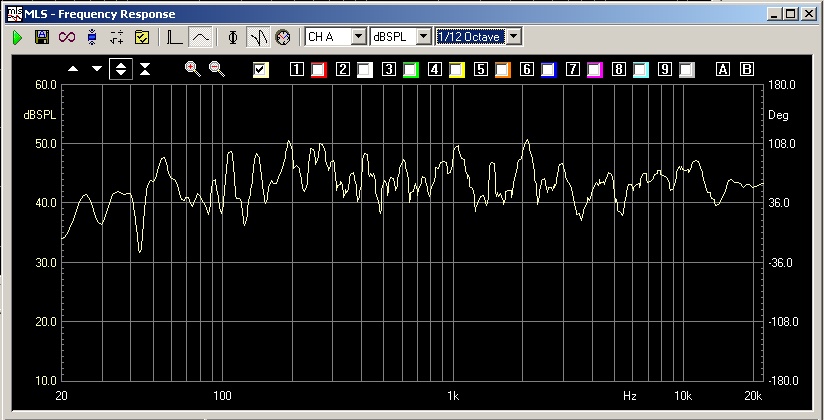Viewport: 824px width, 420px height.
Task: Zoom in with the plus magnifier
Action: pyautogui.click(x=192, y=69)
